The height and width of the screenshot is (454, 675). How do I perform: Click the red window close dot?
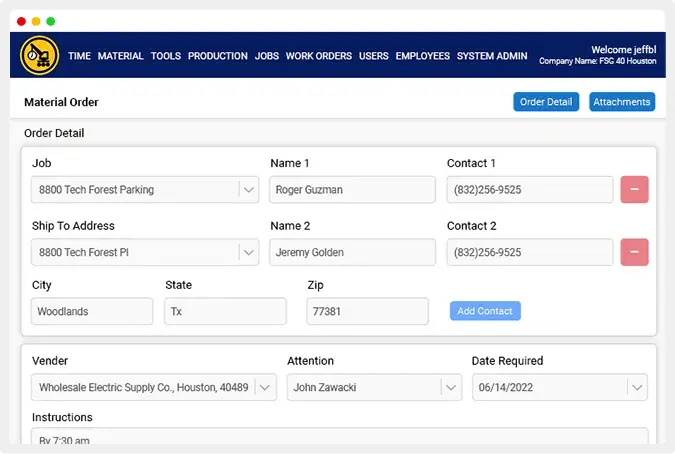tap(22, 21)
